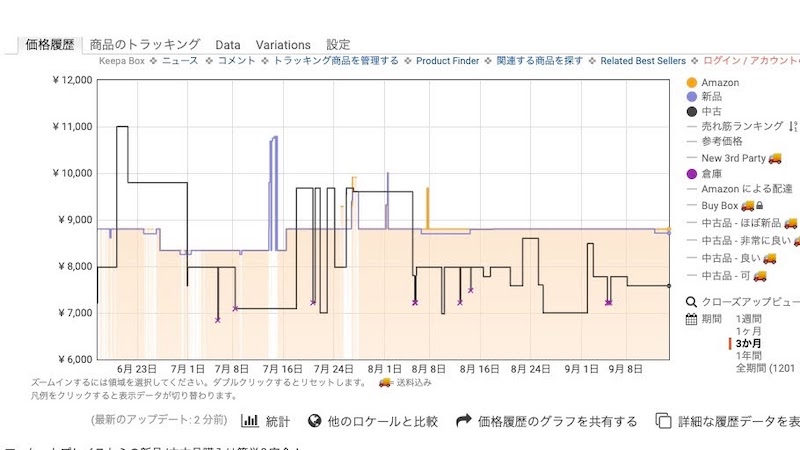The width and height of the screenshot is (800, 450).
Task: Click the truck icon beside New 3rd Party
Action: [x=775, y=158]
